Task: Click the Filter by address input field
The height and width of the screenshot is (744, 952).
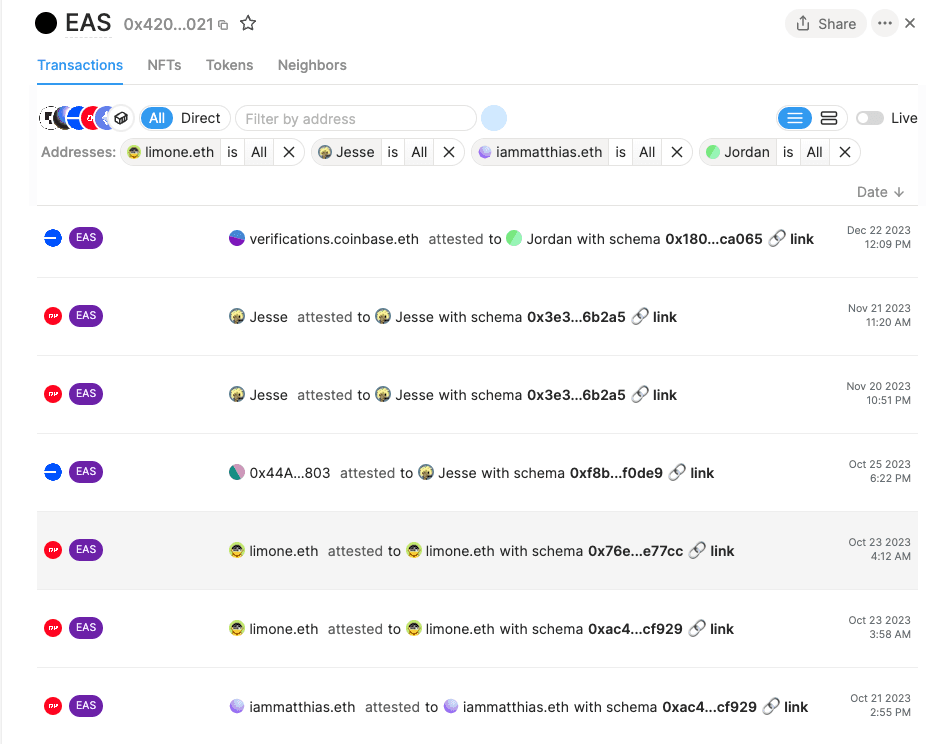Action: pyautogui.click(x=356, y=118)
